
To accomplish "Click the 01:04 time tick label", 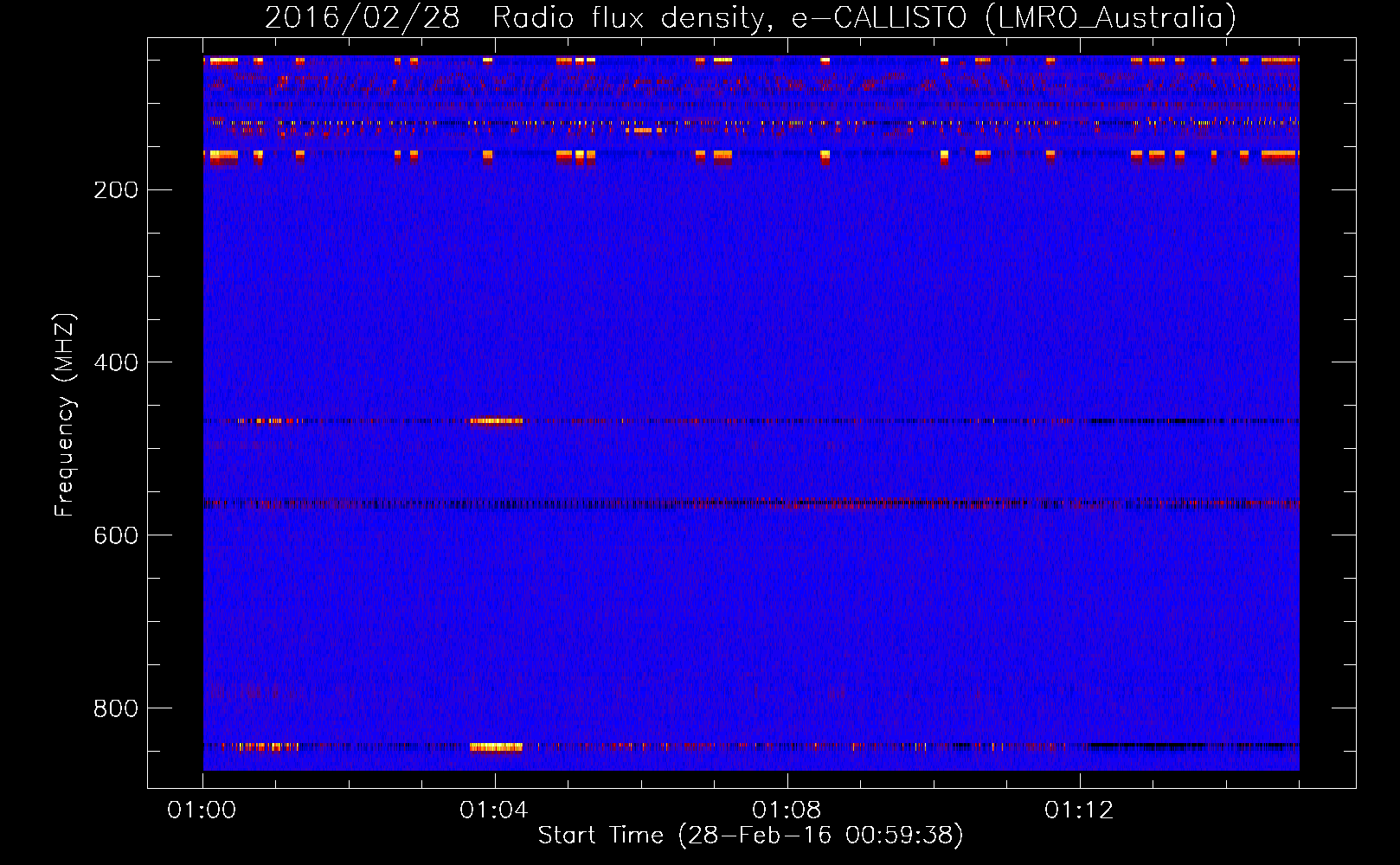I will tap(494, 811).
